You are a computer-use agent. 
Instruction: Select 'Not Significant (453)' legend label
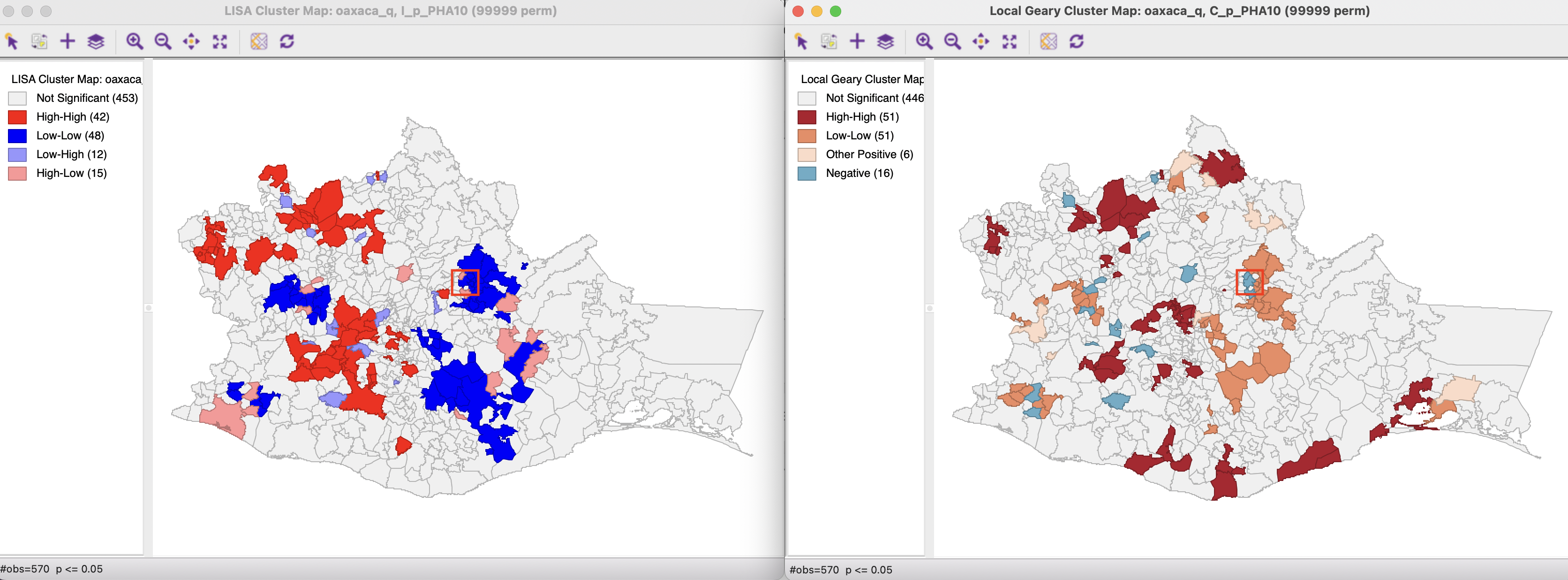click(x=87, y=98)
